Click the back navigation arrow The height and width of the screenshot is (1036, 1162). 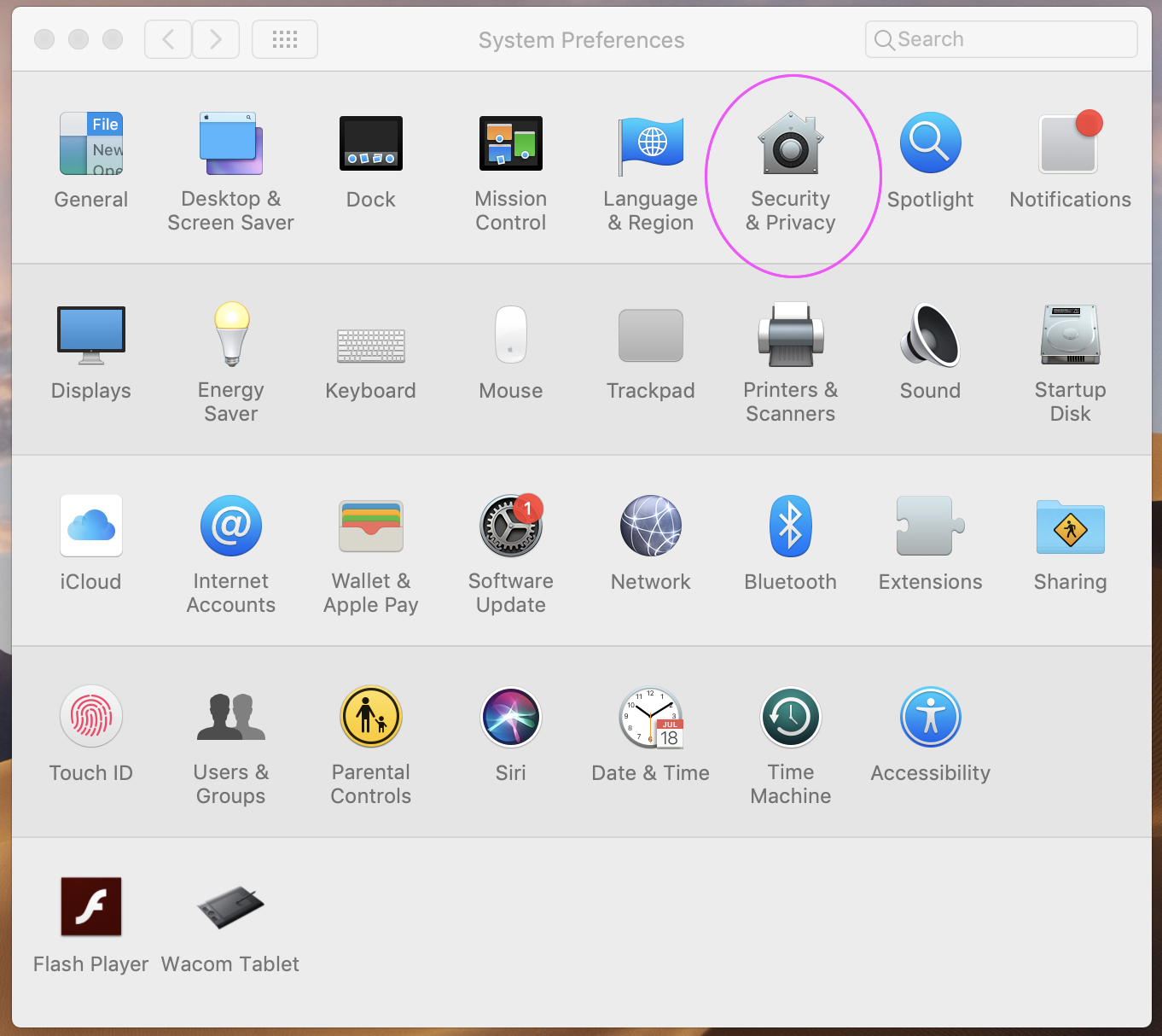tap(168, 39)
